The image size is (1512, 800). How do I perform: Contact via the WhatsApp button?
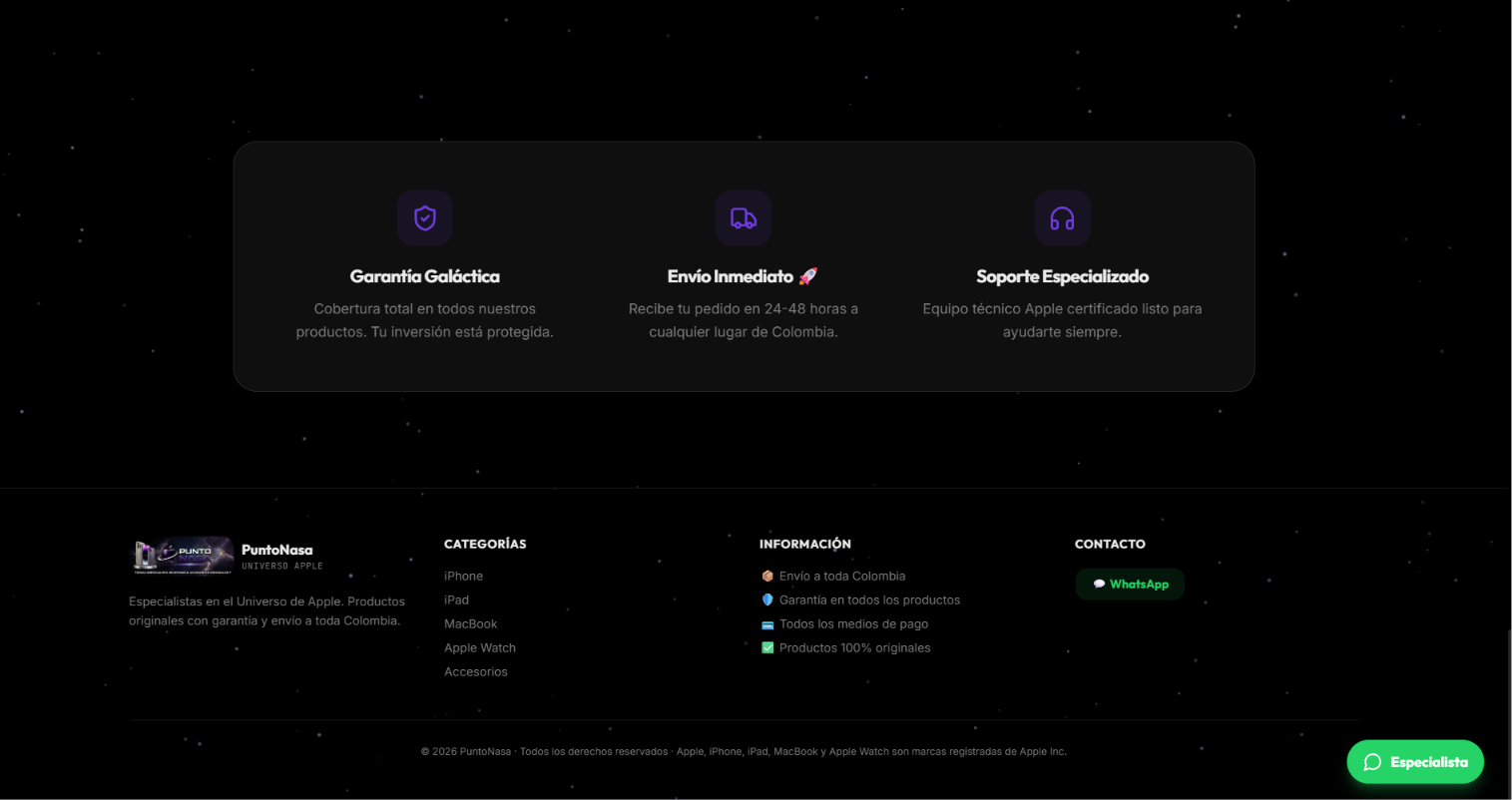click(x=1130, y=585)
